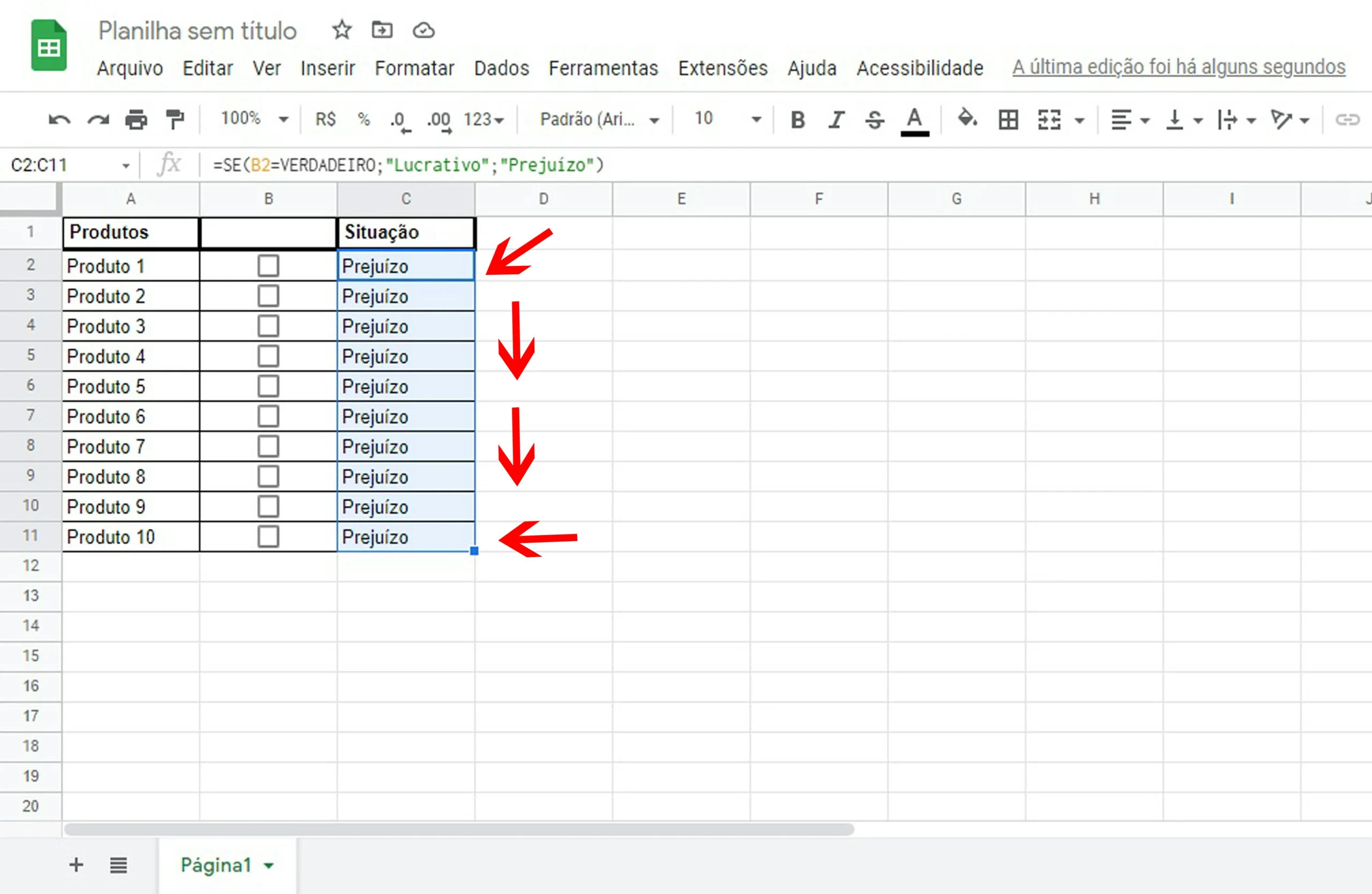
Task: Click the text wrapping icon
Action: click(1227, 120)
